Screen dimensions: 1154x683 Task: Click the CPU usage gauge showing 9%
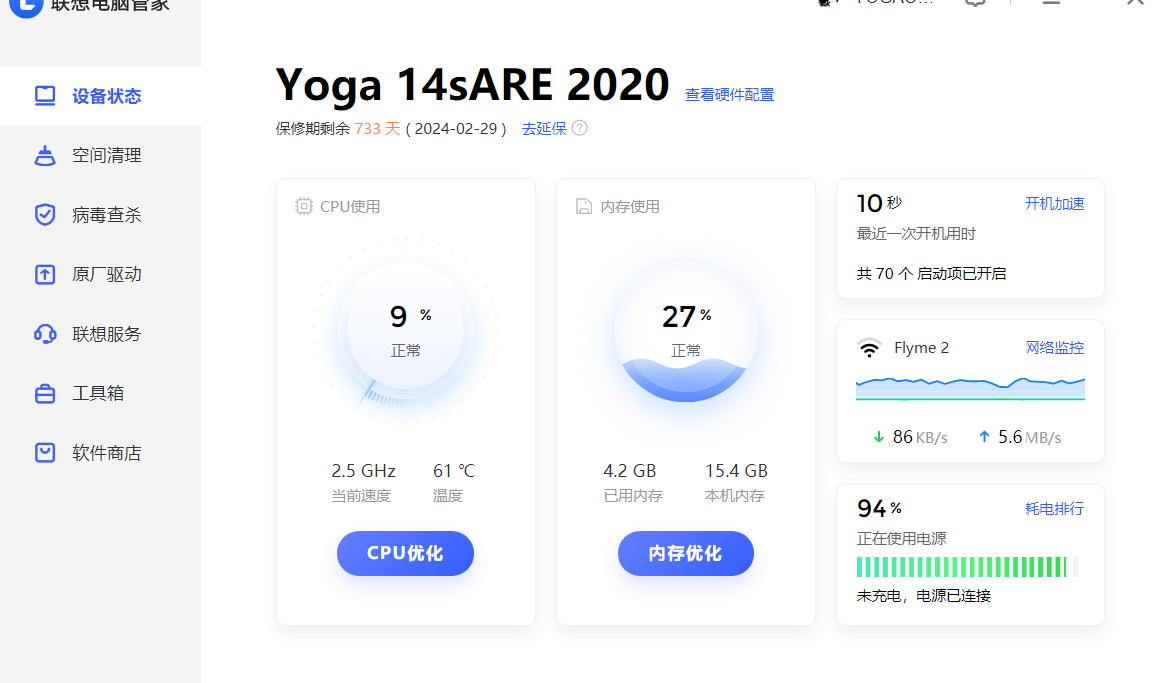(406, 331)
